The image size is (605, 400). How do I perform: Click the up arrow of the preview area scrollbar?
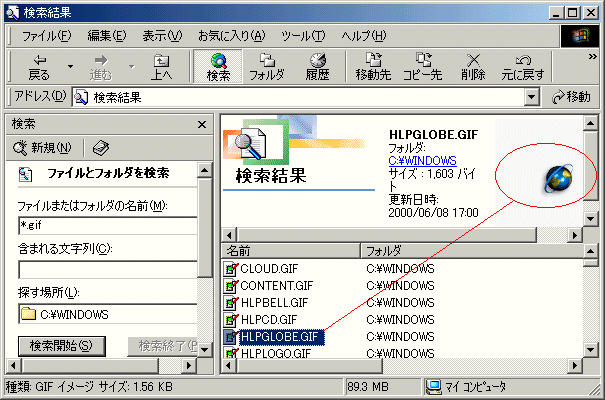(591, 123)
